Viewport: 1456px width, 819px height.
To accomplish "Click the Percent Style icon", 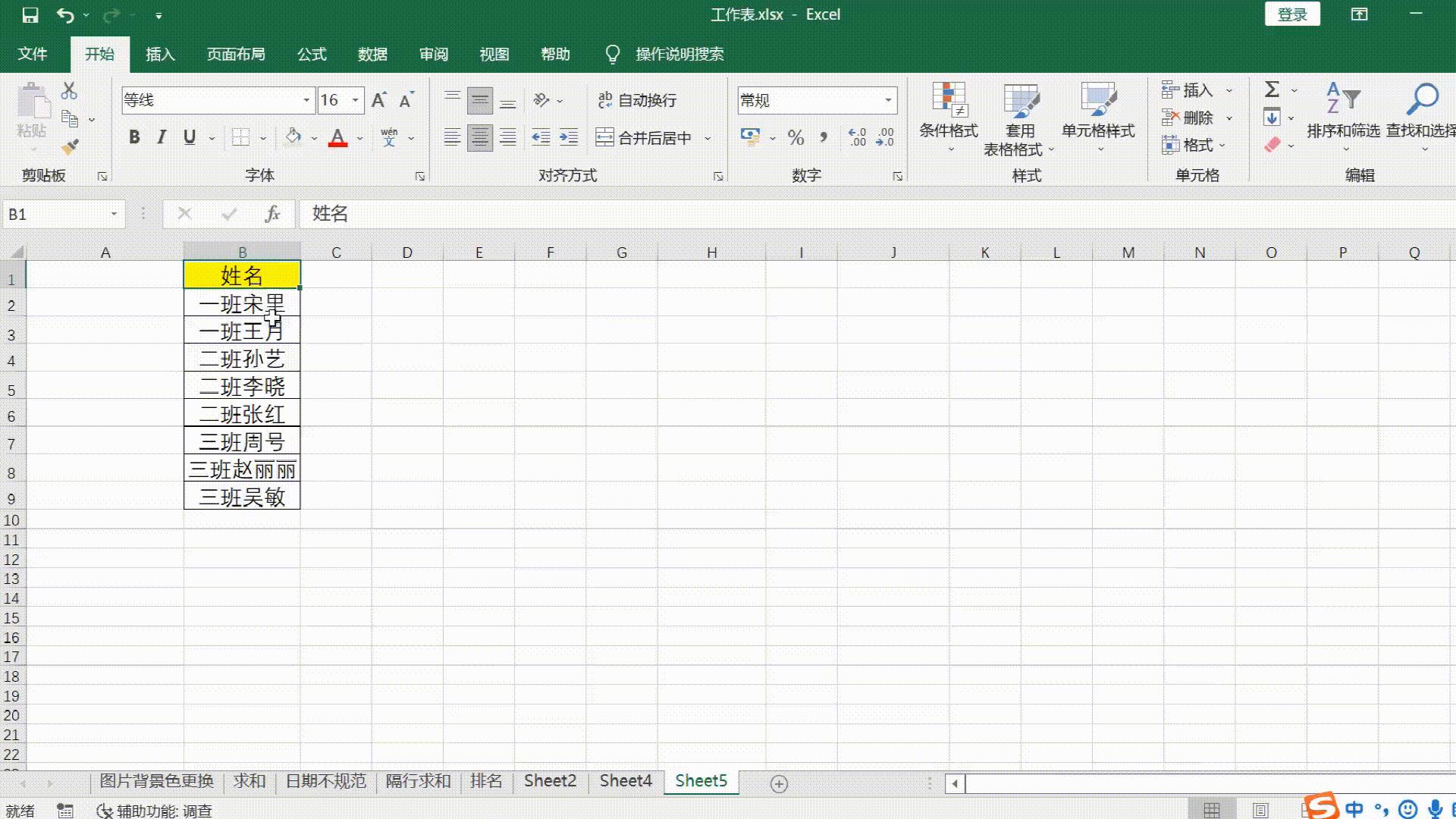I will coord(795,138).
